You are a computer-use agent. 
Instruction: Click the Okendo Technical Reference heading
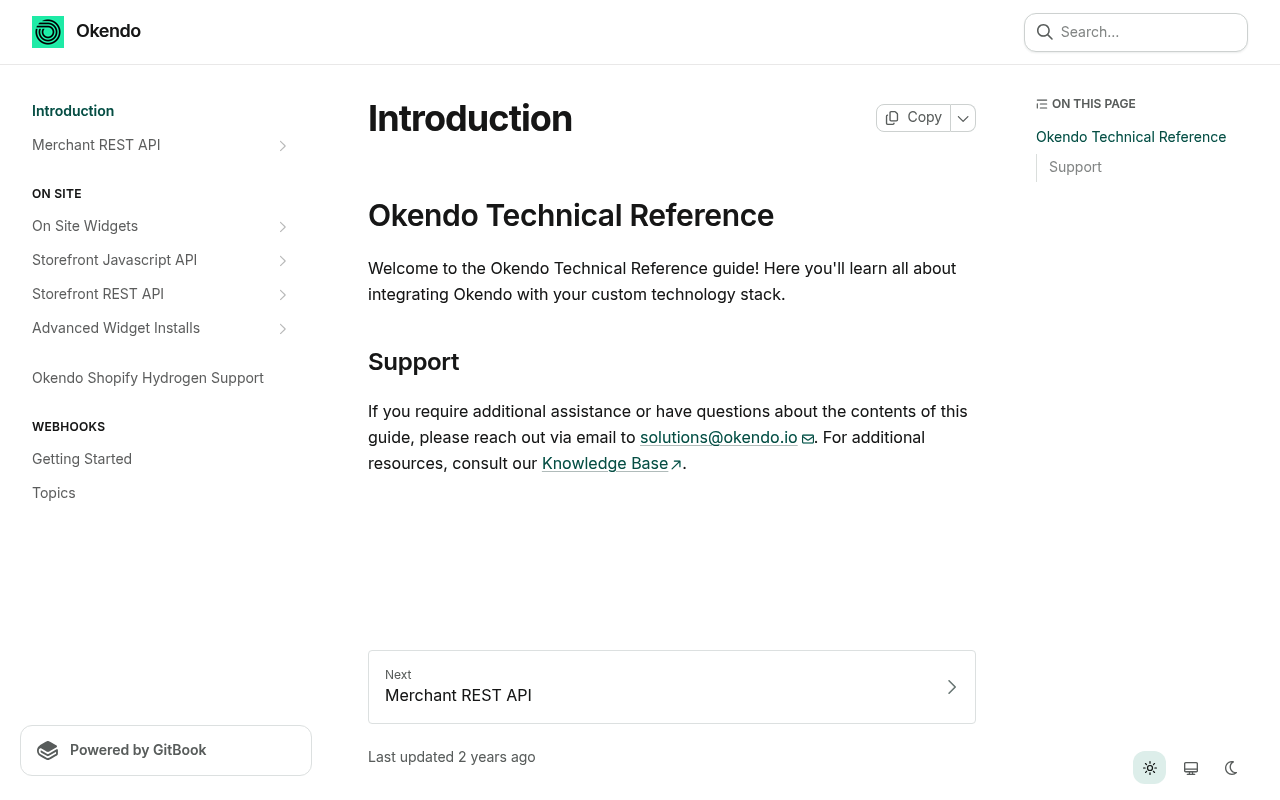pyautogui.click(x=571, y=215)
